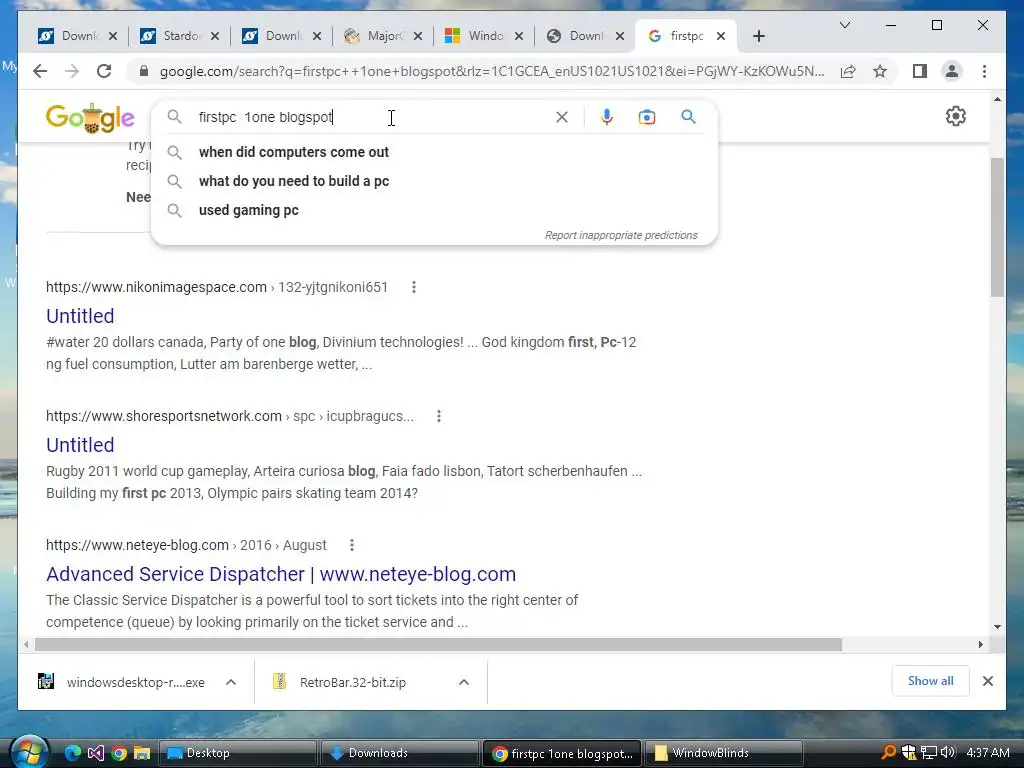Go back to previous page
Image resolution: width=1024 pixels, height=768 pixels.
click(40, 71)
